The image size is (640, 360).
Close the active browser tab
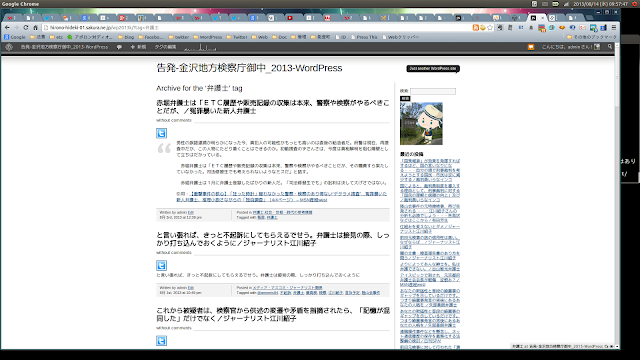pyautogui.click(x=542, y=18)
